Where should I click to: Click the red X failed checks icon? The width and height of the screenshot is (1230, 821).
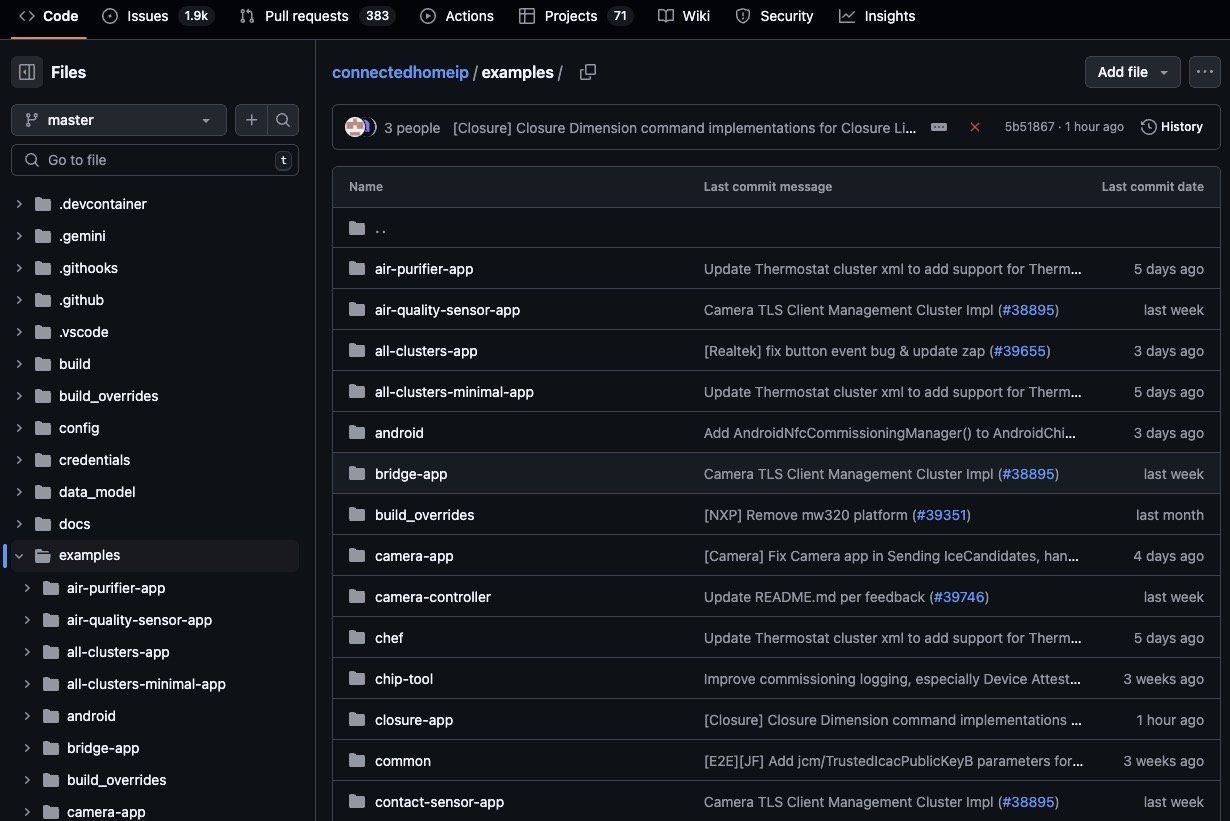coord(975,127)
